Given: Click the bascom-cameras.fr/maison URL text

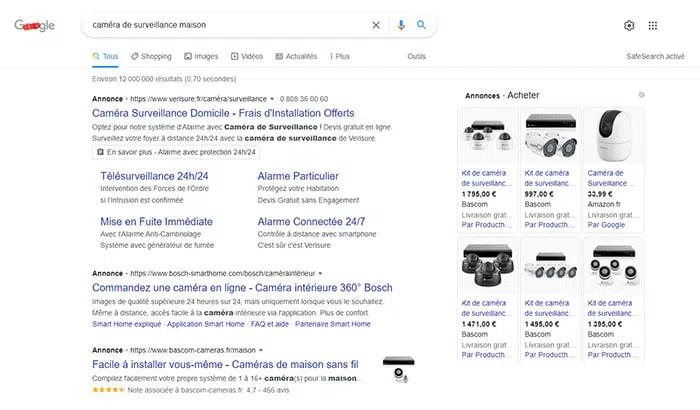Looking at the screenshot, I should pyautogui.click(x=193, y=350).
